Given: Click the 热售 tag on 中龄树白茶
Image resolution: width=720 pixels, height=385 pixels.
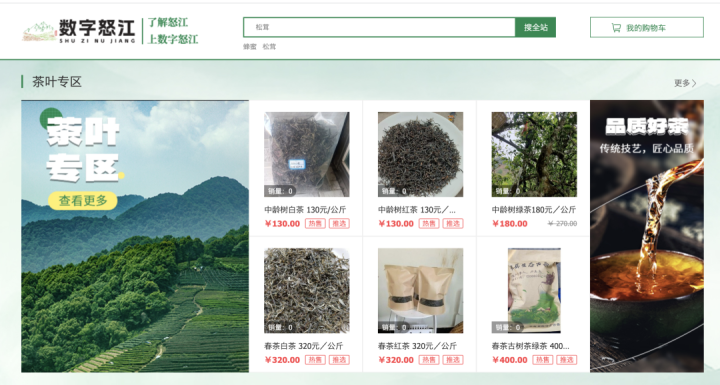Looking at the screenshot, I should pos(315,224).
